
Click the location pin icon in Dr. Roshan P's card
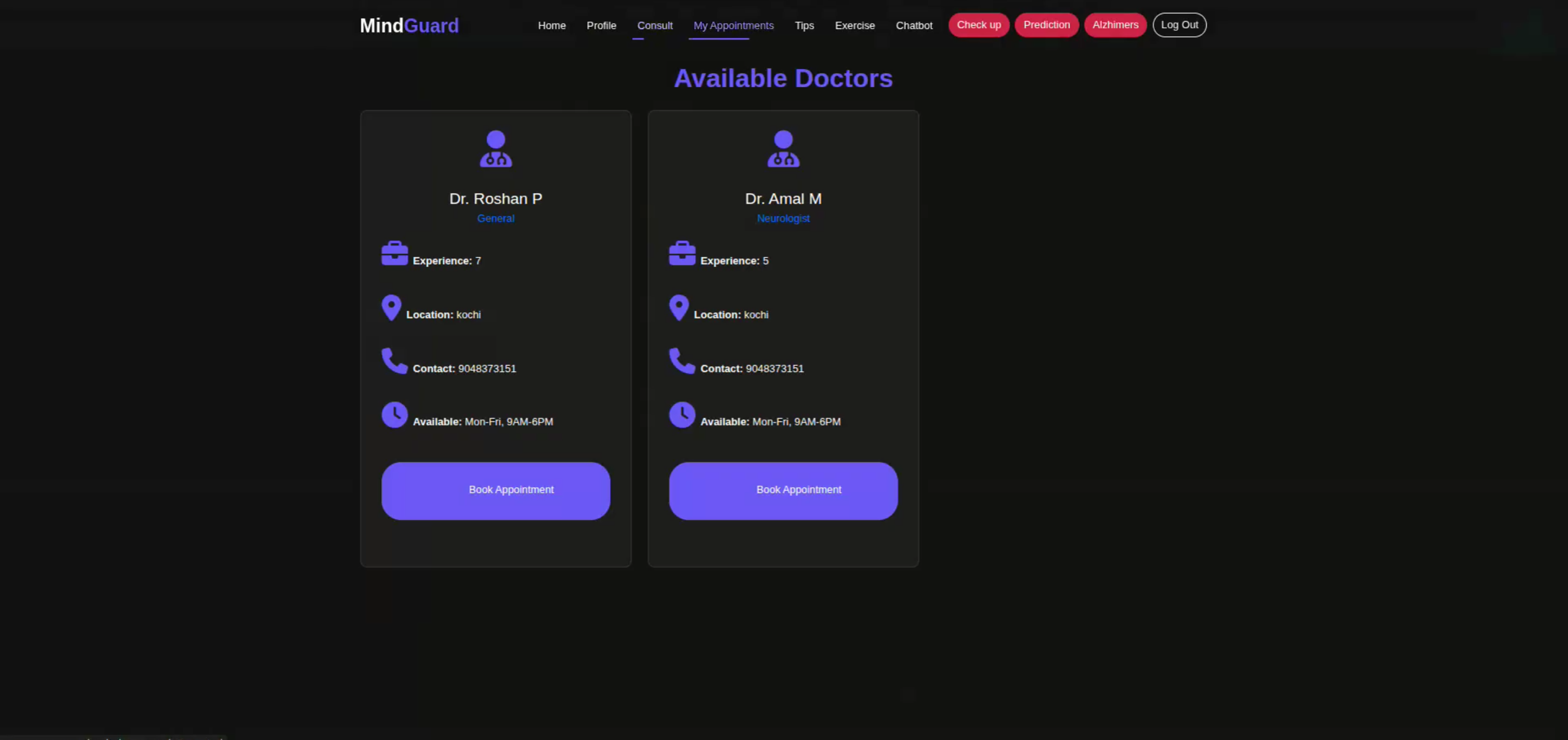(392, 307)
